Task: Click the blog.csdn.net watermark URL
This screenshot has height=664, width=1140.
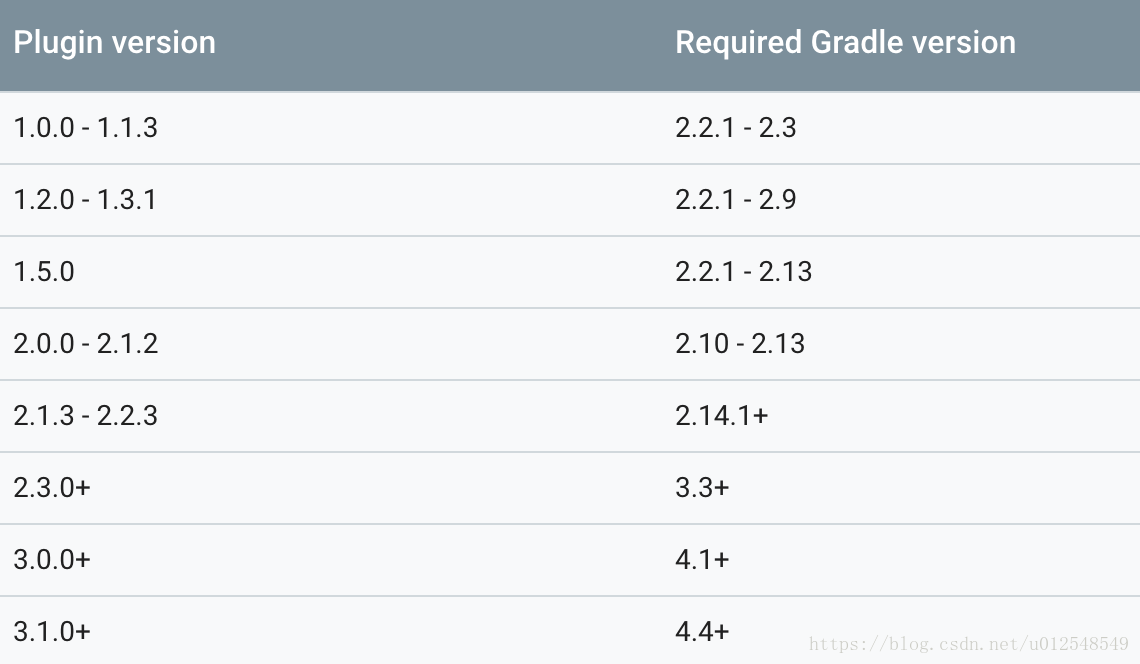Action: tap(968, 644)
